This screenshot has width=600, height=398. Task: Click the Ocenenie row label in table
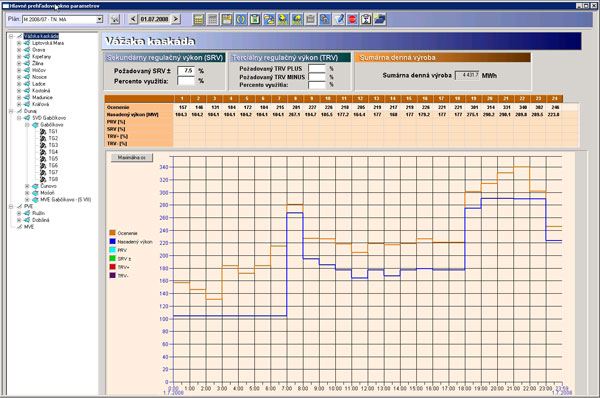[118, 107]
